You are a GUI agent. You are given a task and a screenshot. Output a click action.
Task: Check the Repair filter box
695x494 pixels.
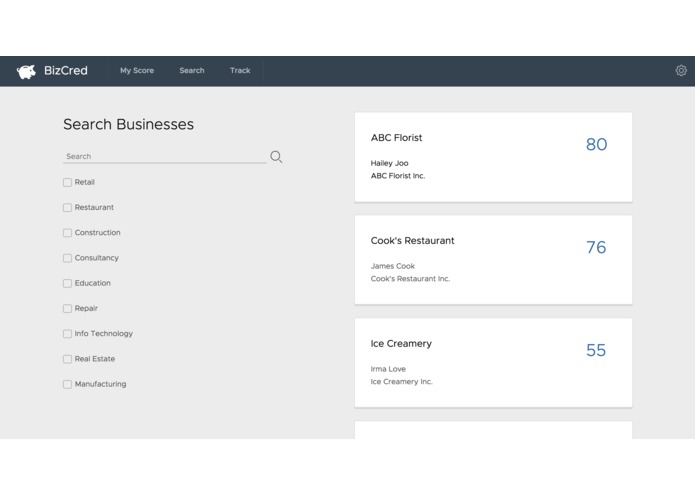[67, 309]
